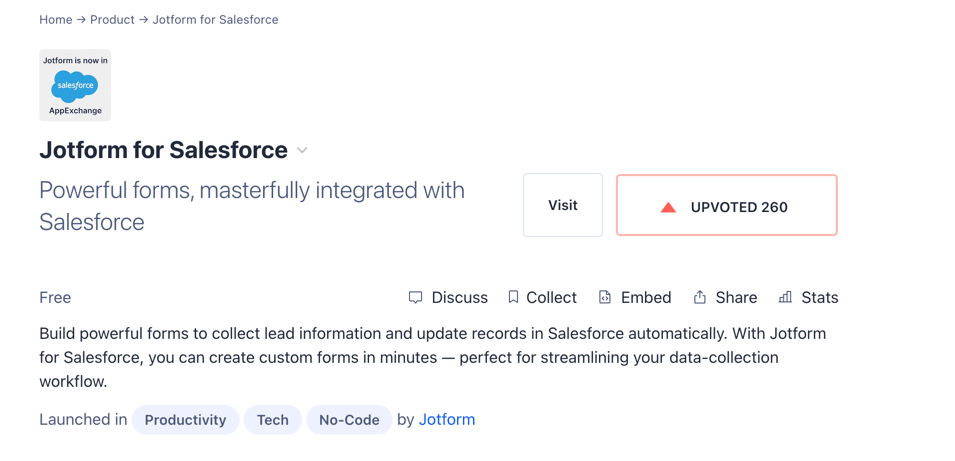Click the Visit button
This screenshot has width=955, height=461.
563,205
